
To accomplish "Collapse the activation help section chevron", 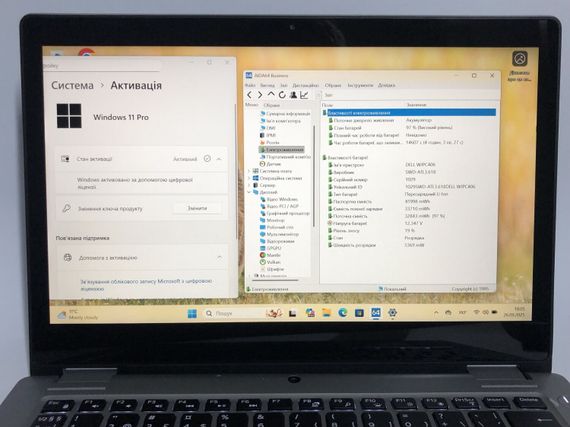I will pyautogui.click(x=220, y=257).
